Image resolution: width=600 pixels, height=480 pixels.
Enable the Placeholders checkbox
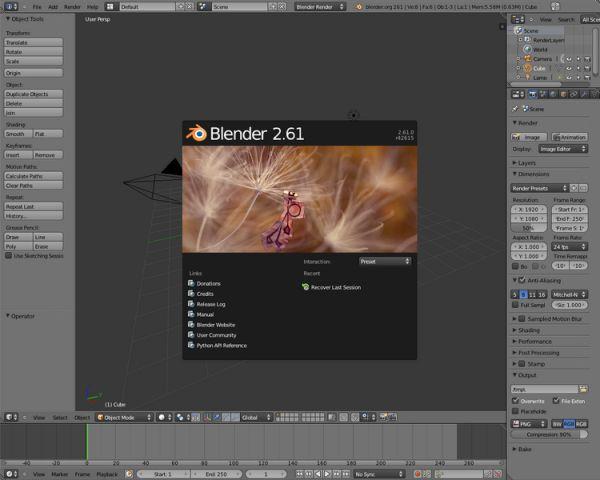pyautogui.click(x=515, y=411)
